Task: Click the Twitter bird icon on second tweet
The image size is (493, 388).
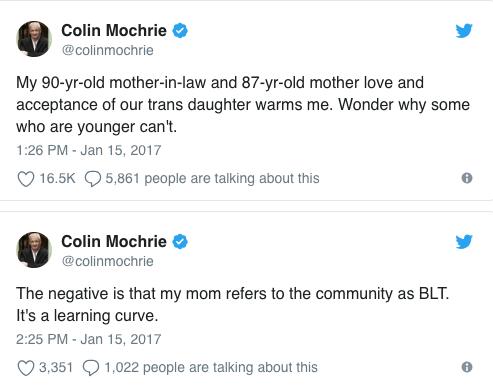Action: (464, 242)
